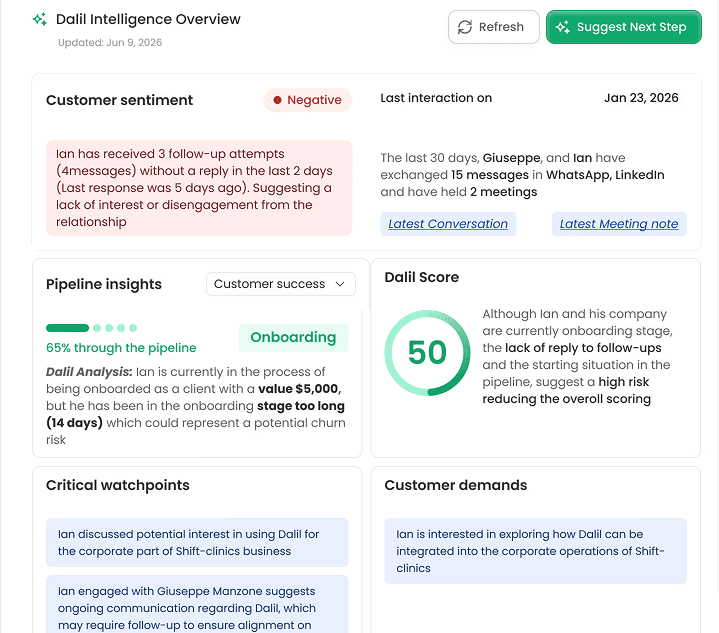Click the '15 messages' exchange summary text
The height and width of the screenshot is (633, 719).
[522, 175]
